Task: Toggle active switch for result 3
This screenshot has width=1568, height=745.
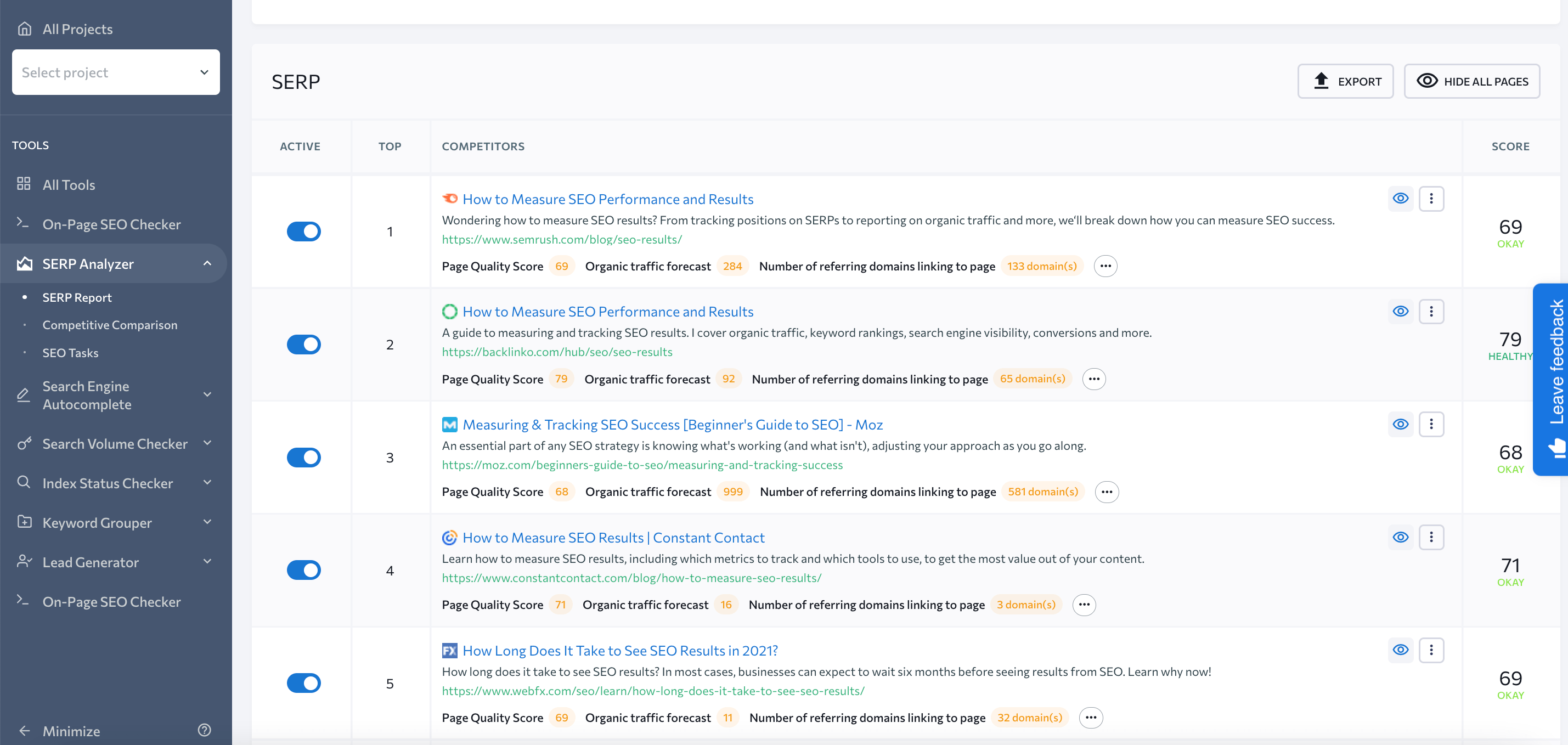Action: coord(304,457)
